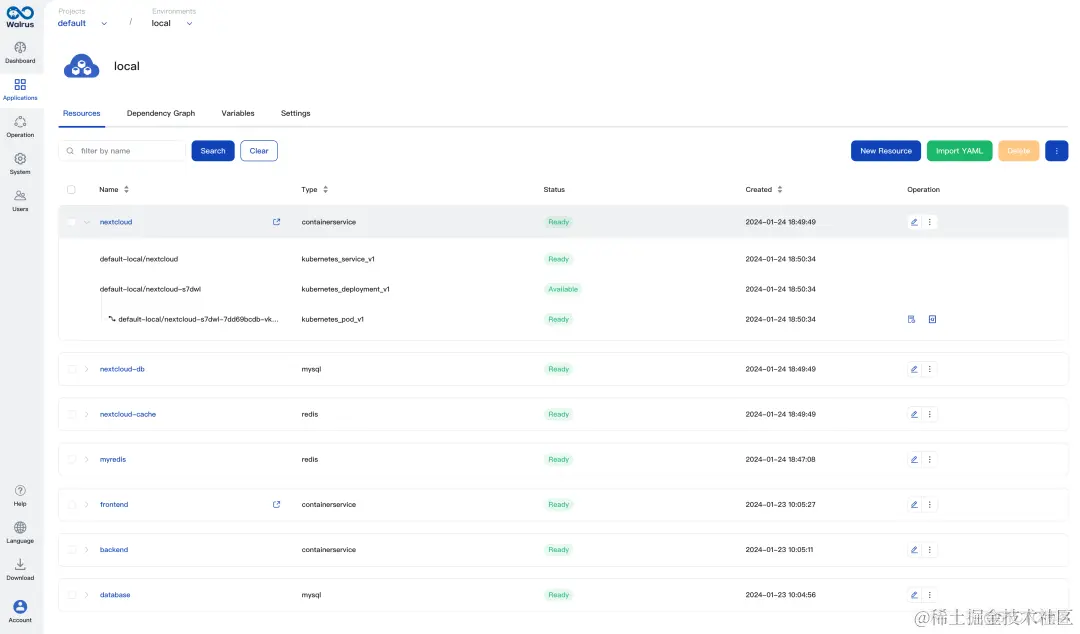Open Language selector in sidebar
Screen dimensions: 1080x634
[20, 533]
